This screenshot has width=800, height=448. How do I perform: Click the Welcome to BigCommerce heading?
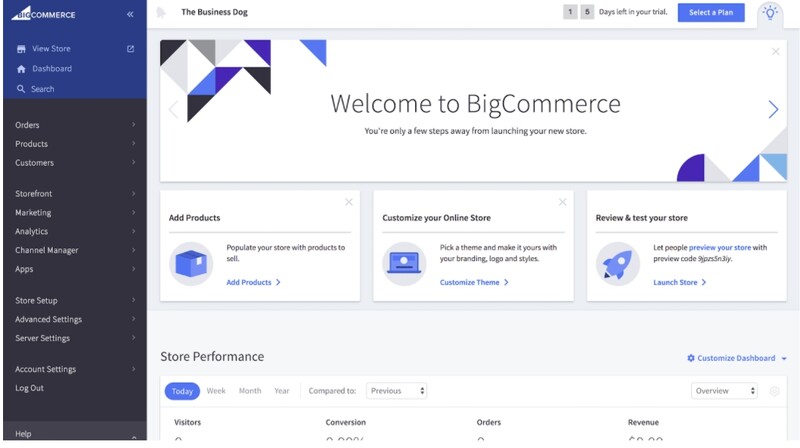(x=476, y=104)
